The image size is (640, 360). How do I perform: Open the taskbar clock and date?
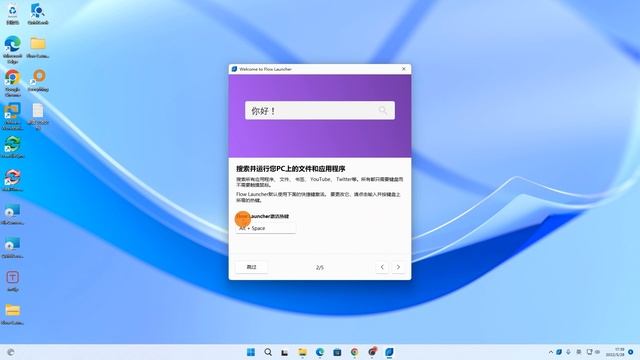point(616,352)
